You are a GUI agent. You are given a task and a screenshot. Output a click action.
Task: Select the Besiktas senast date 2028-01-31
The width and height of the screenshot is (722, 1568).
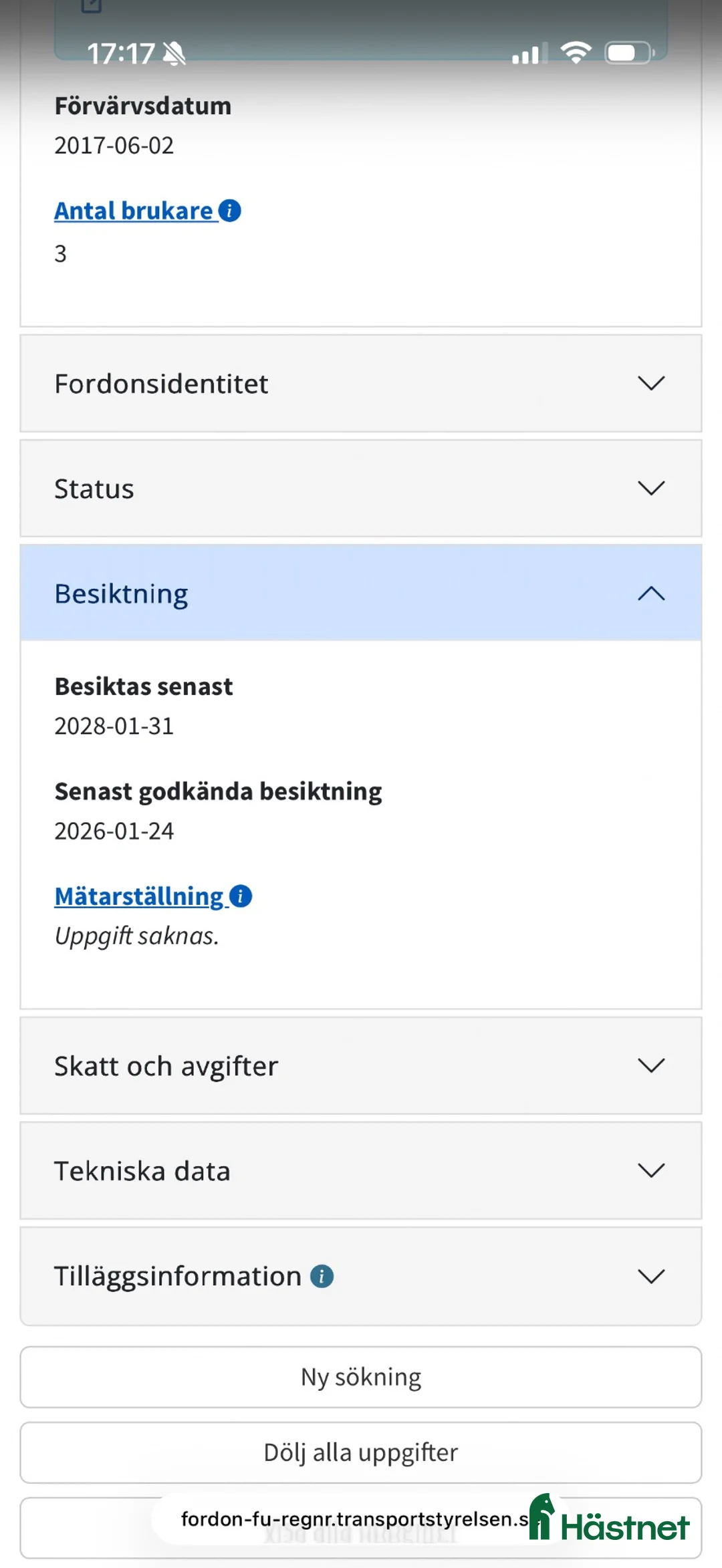coord(114,727)
